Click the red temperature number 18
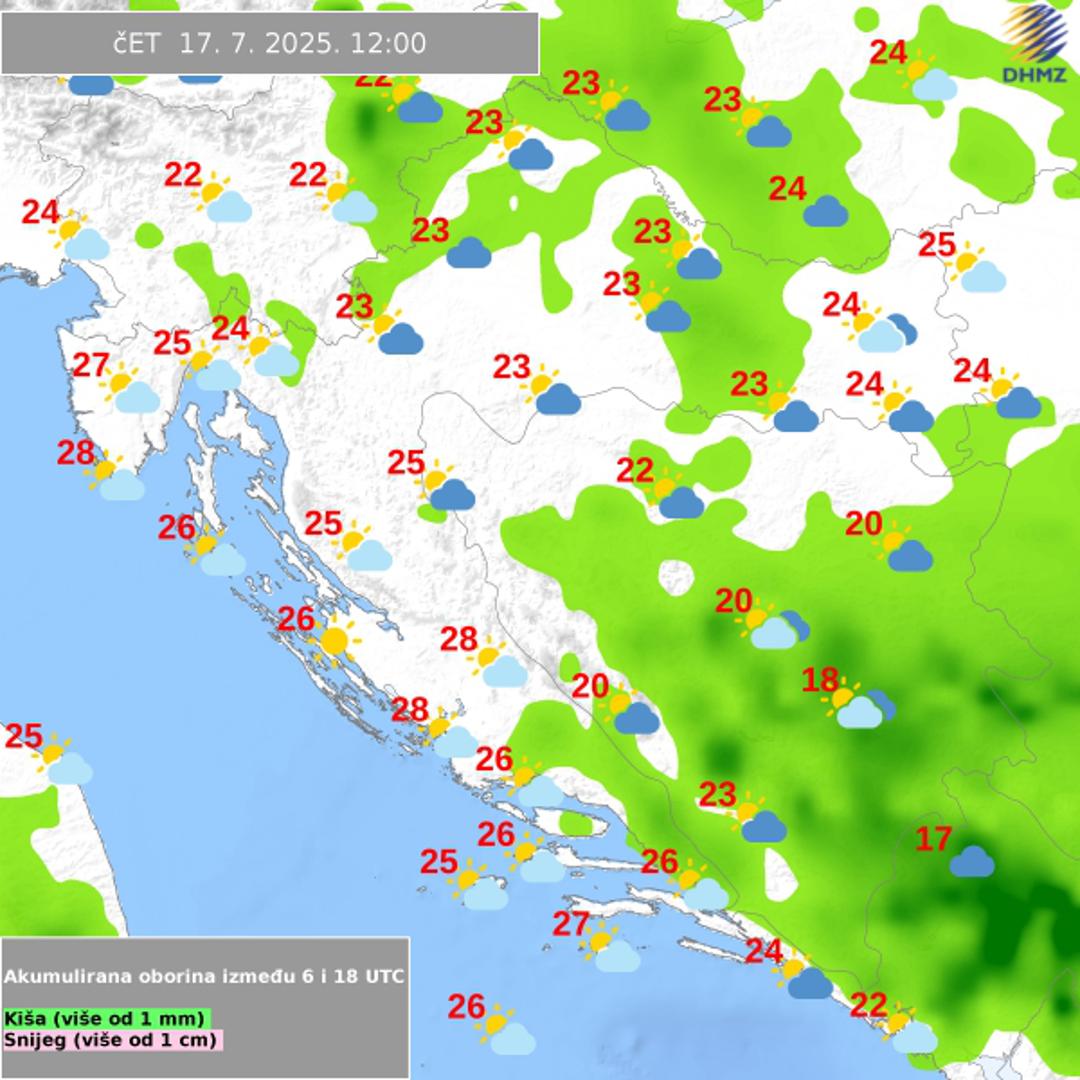The image size is (1080, 1080). tap(820, 681)
